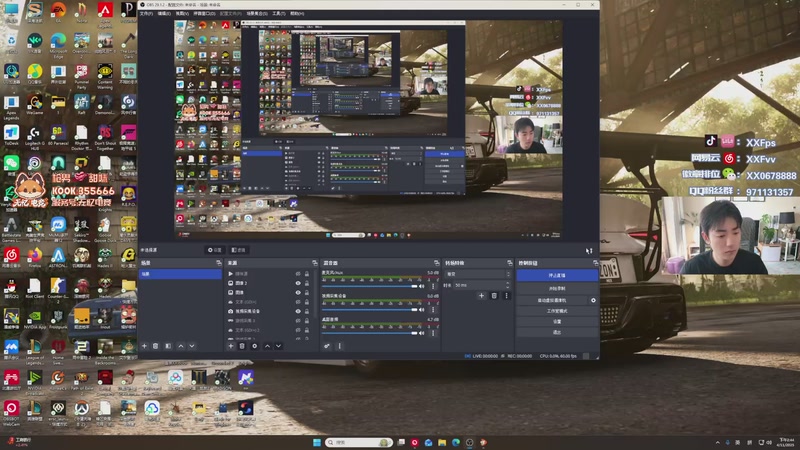800x450 pixels.
Task: Open 麦克风/Aux channel three-dot options menu
Action: pyautogui.click(x=433, y=286)
